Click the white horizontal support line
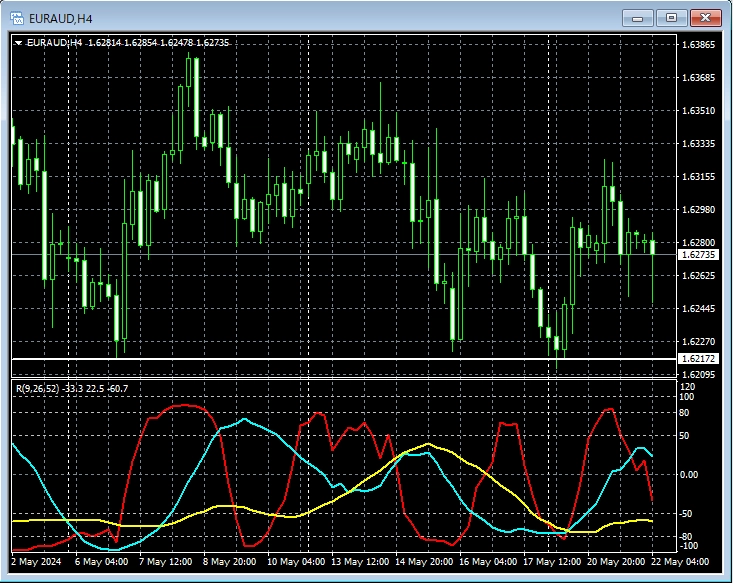734x583 pixels. coord(300,358)
